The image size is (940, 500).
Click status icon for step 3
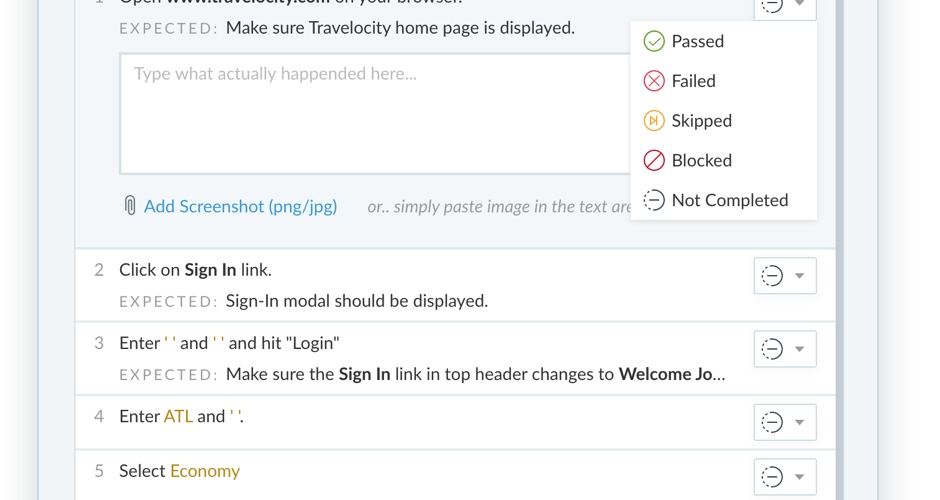772,349
